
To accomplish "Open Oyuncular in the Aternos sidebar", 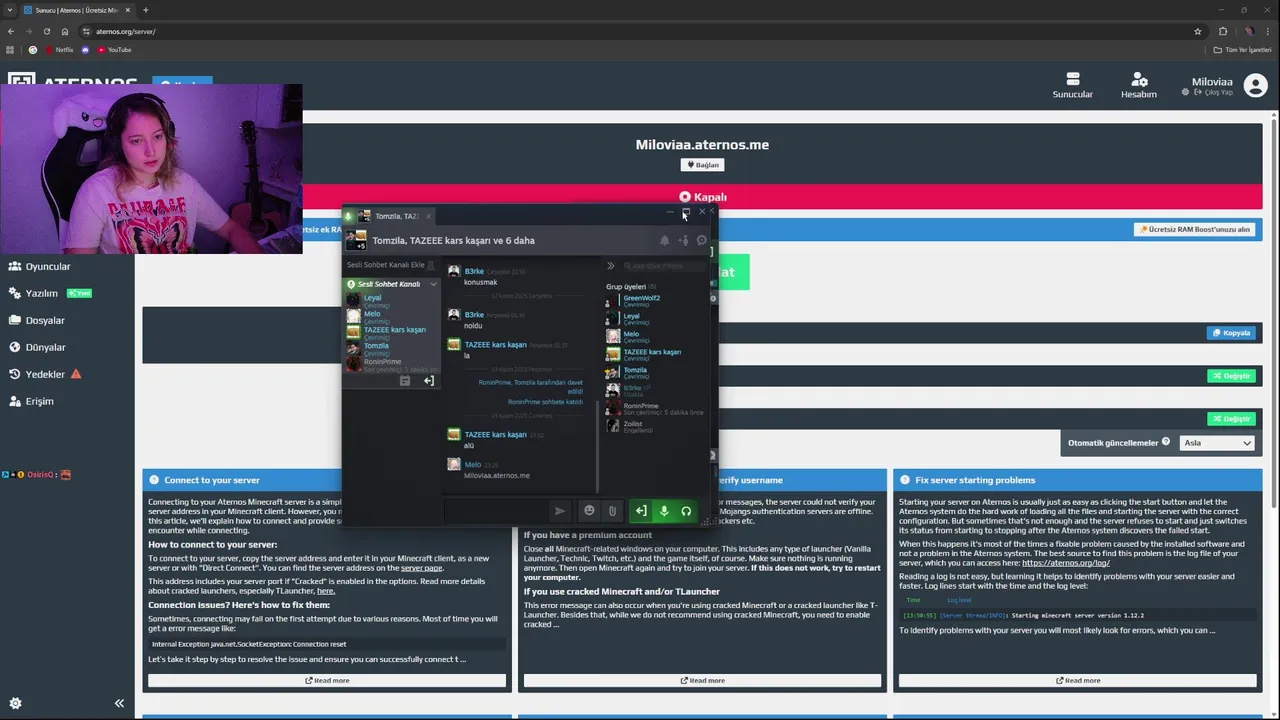I will (x=40, y=267).
